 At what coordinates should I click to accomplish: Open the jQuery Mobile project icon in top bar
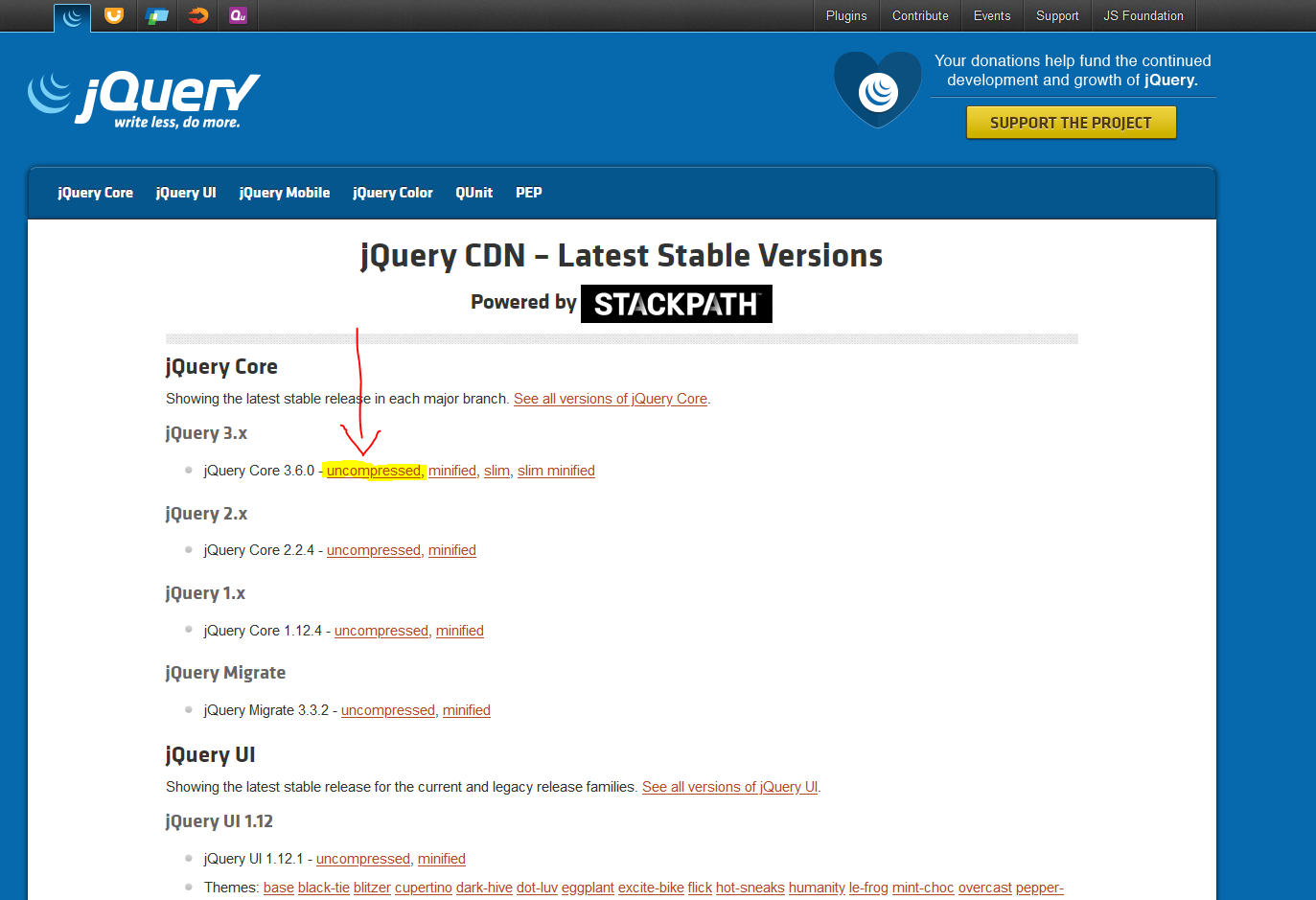tap(156, 15)
